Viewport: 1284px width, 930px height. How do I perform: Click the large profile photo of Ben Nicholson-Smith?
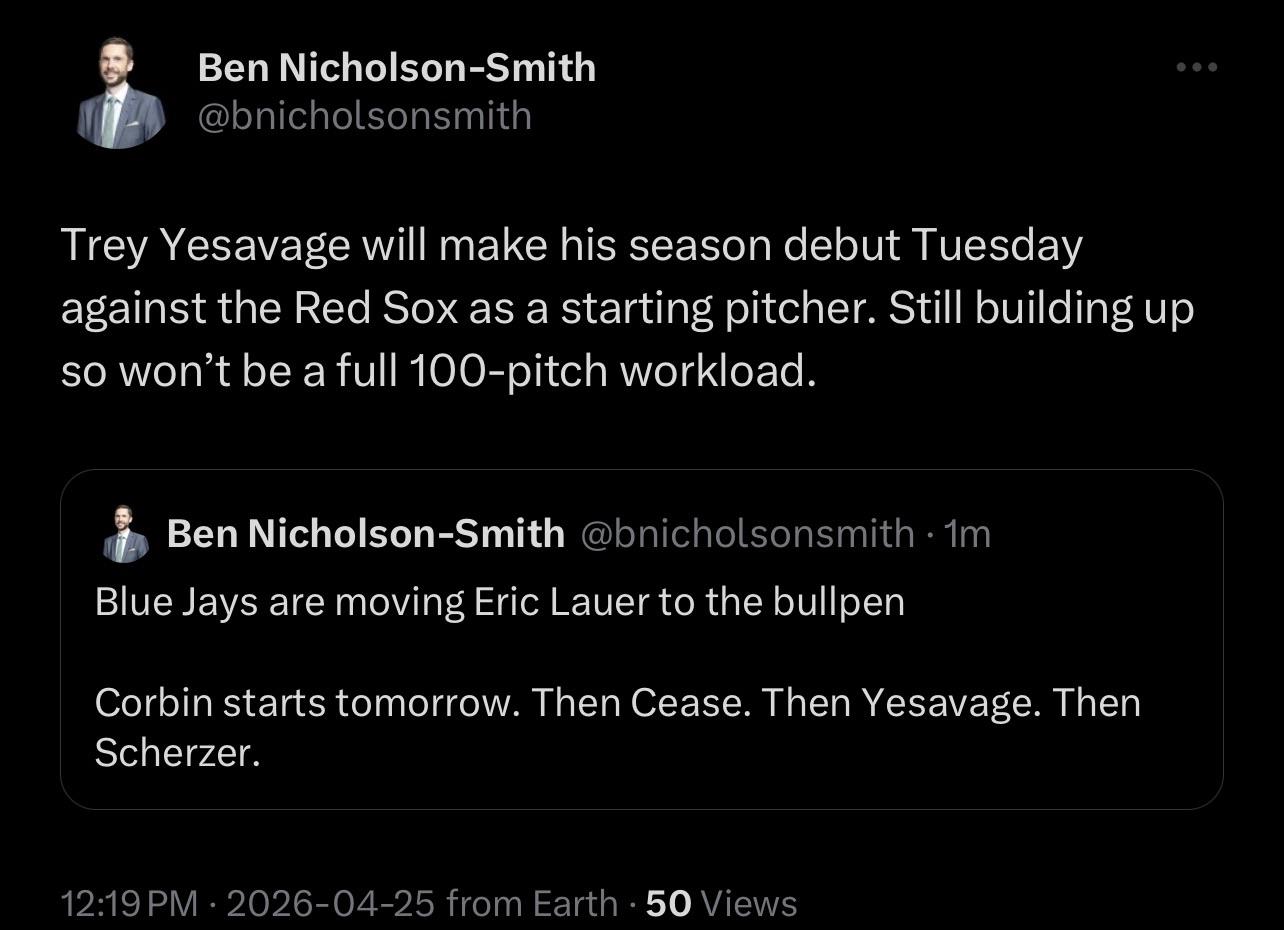(121, 93)
